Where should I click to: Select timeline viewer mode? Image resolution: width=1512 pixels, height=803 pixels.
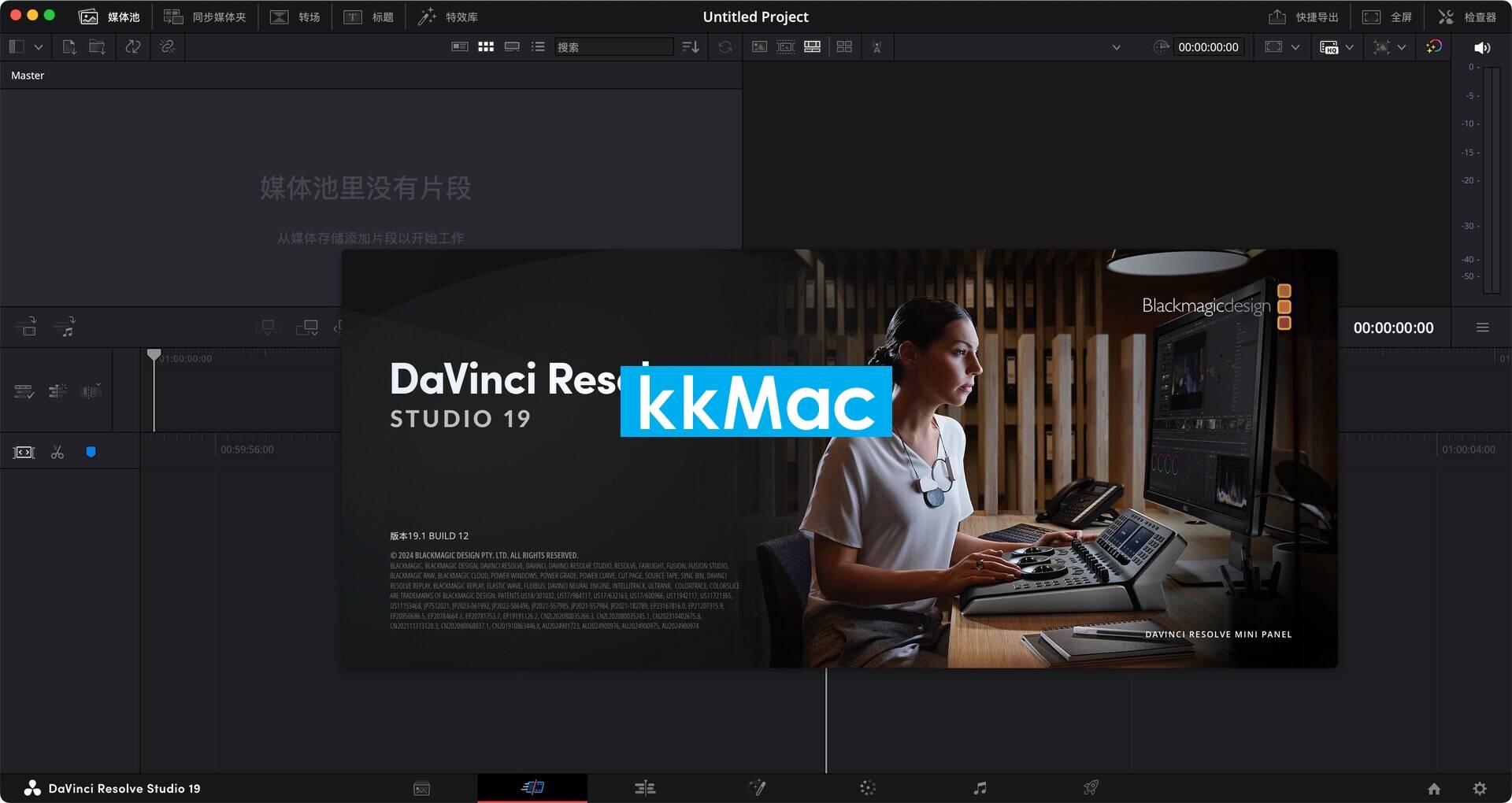pyautogui.click(x=813, y=47)
